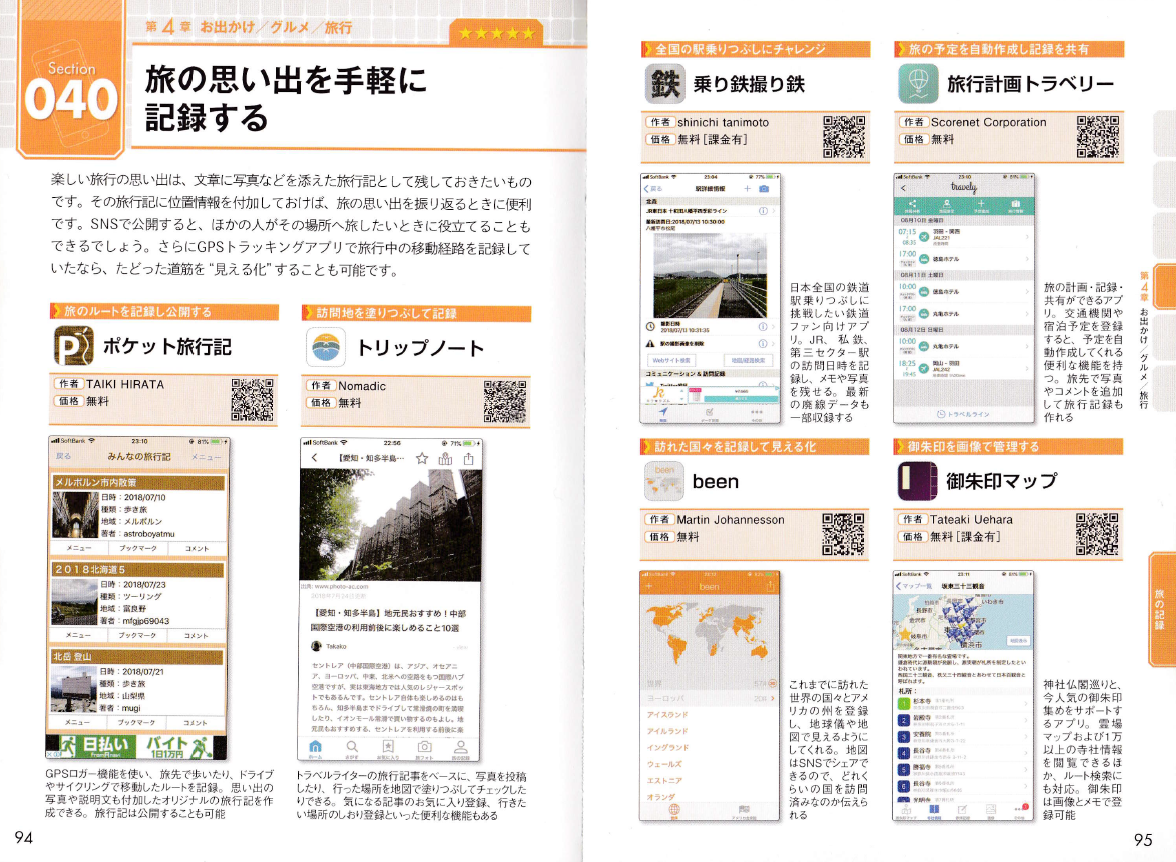Tap the share icon in been header
Viewport: 1176px width, 862px height.
click(770, 586)
